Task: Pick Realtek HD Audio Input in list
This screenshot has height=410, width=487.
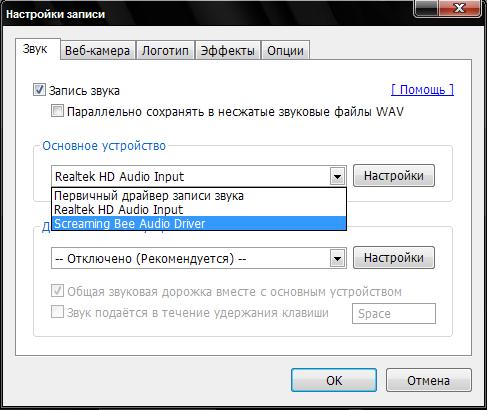Action: pos(199,210)
